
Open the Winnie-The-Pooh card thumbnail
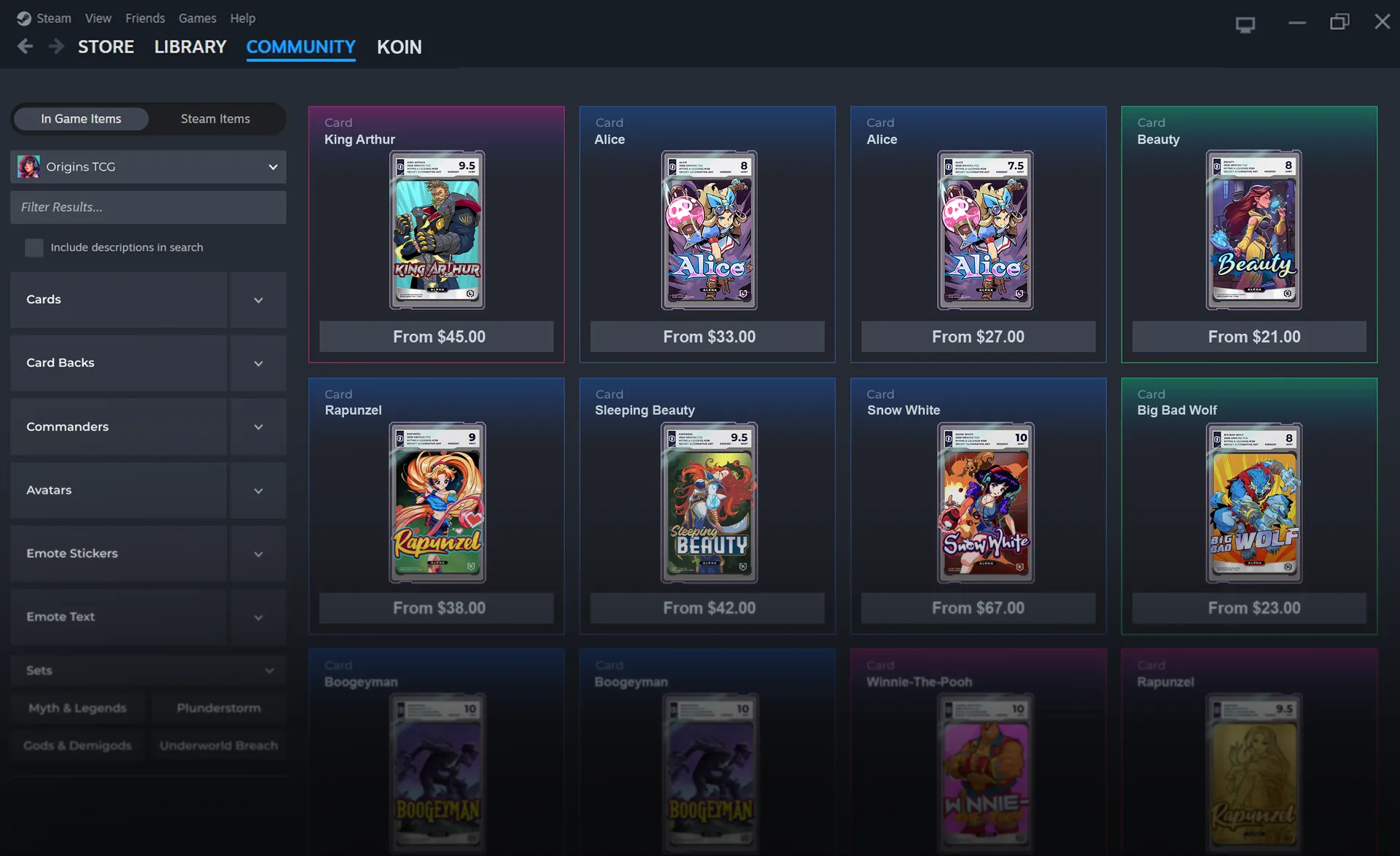pos(985,774)
